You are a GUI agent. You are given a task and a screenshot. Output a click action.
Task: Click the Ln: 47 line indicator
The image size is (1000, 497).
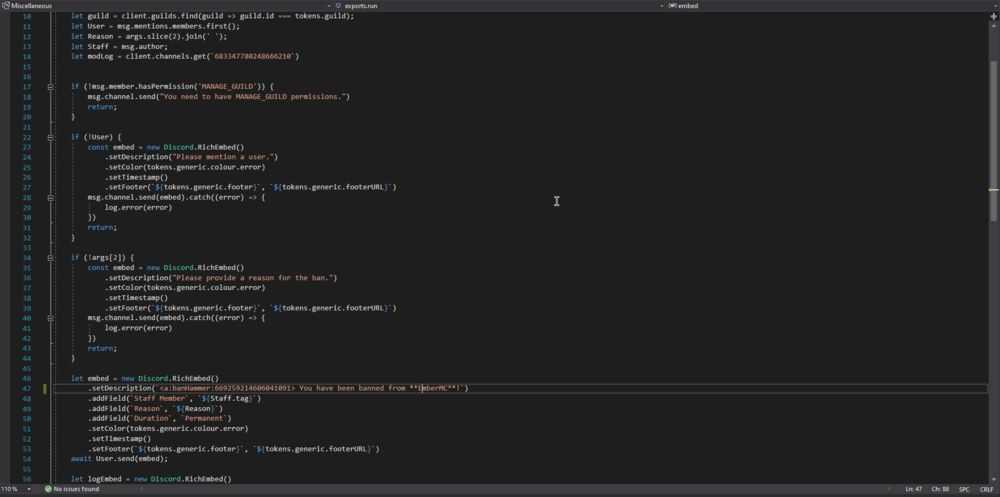pos(914,489)
